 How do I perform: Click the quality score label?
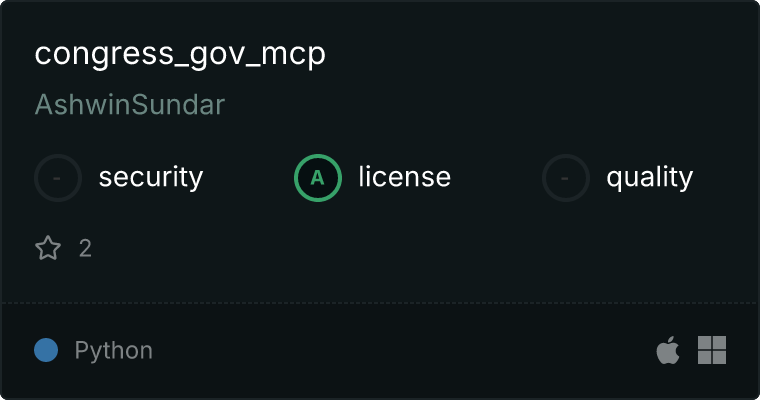pyautogui.click(x=649, y=177)
